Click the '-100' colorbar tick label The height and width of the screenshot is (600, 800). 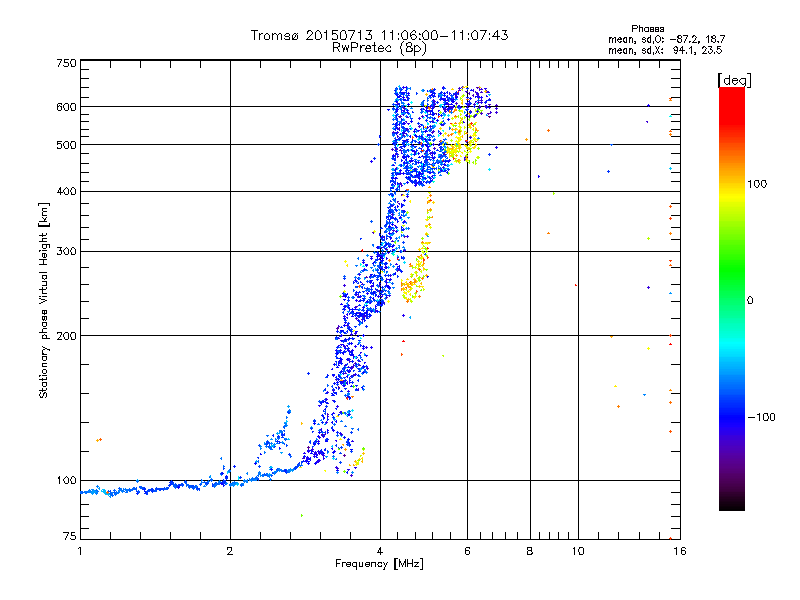click(x=761, y=417)
